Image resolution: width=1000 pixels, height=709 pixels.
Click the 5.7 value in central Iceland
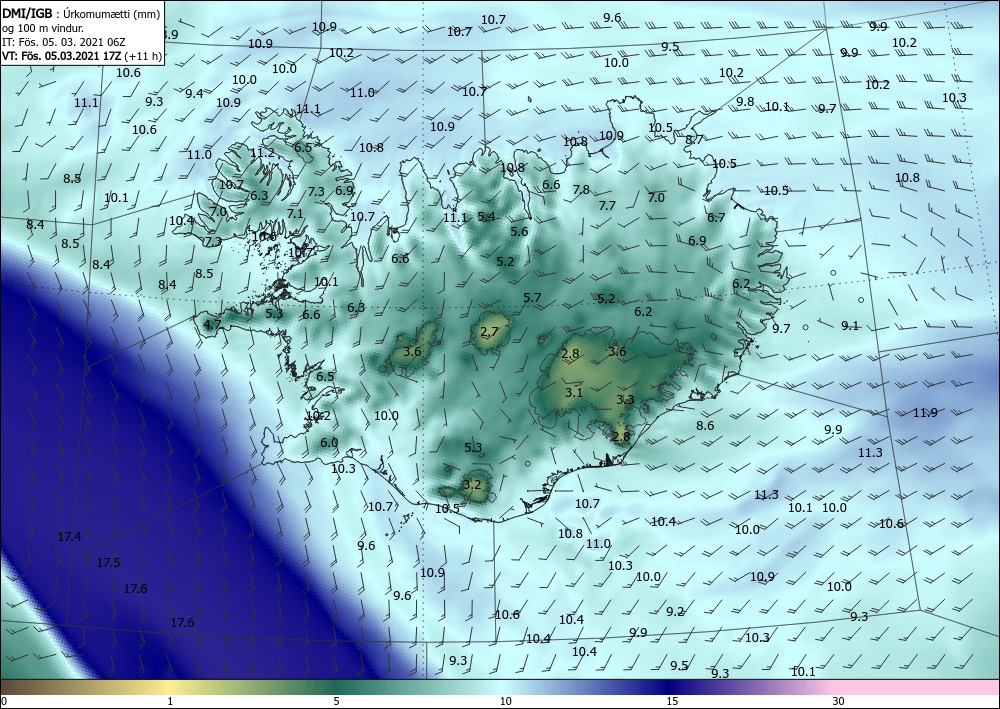point(532,297)
